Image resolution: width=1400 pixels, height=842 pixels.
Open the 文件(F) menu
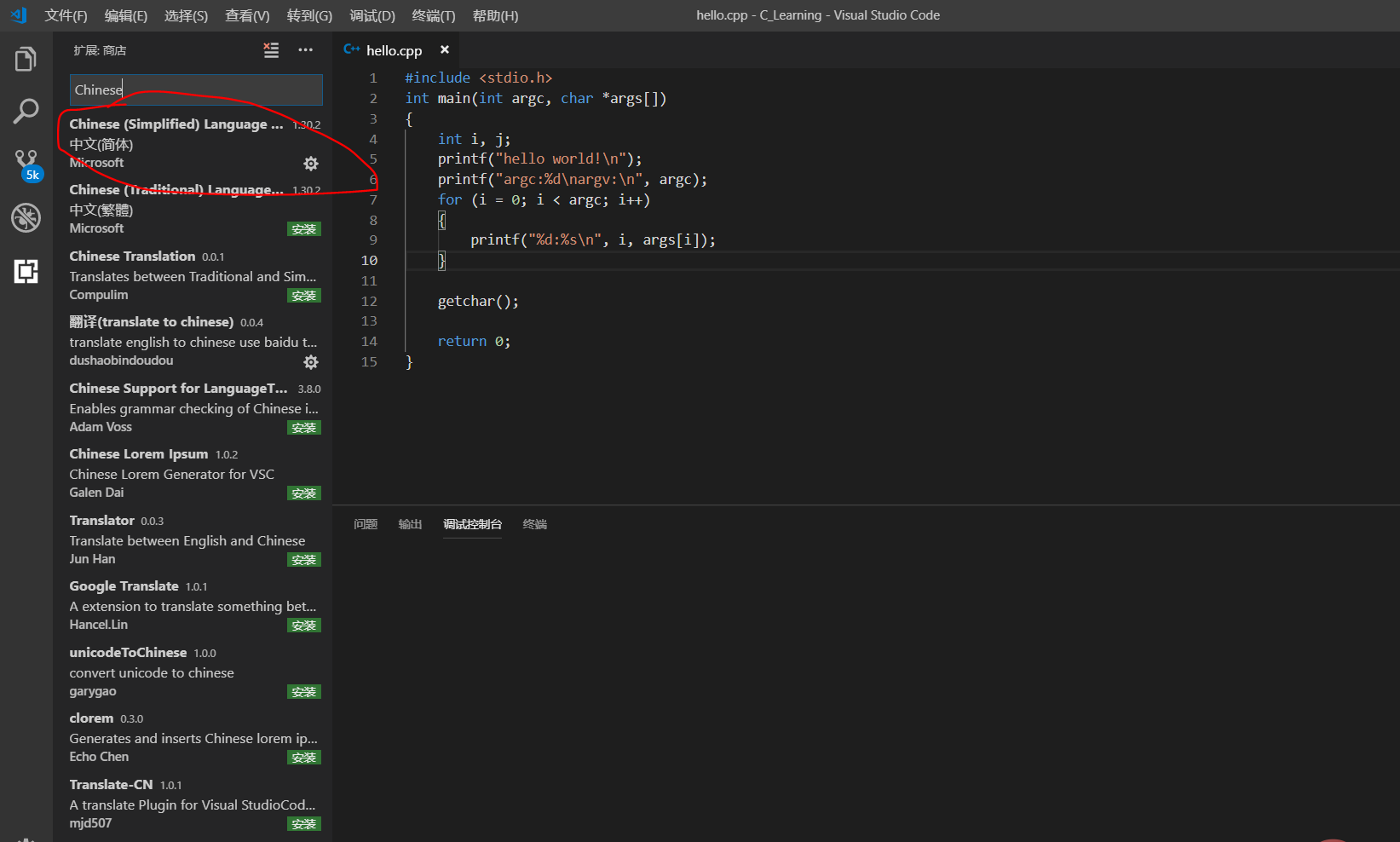(66, 15)
